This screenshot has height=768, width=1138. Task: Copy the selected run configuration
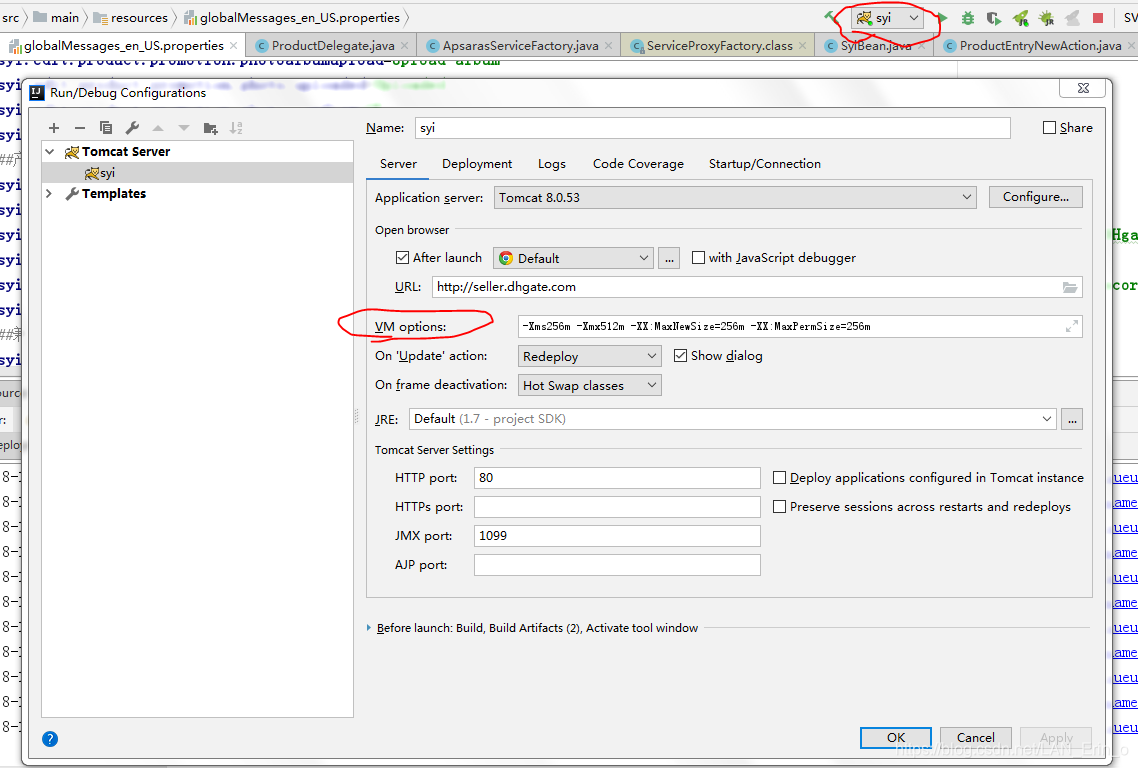[x=106, y=128]
